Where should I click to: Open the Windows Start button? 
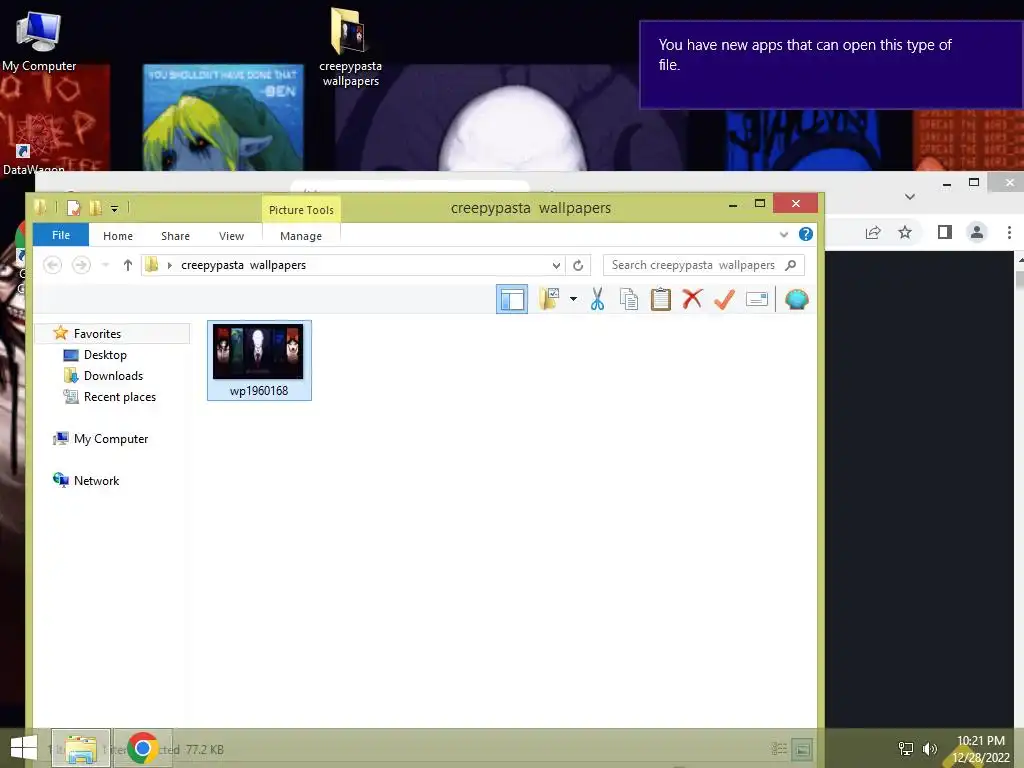[24, 748]
